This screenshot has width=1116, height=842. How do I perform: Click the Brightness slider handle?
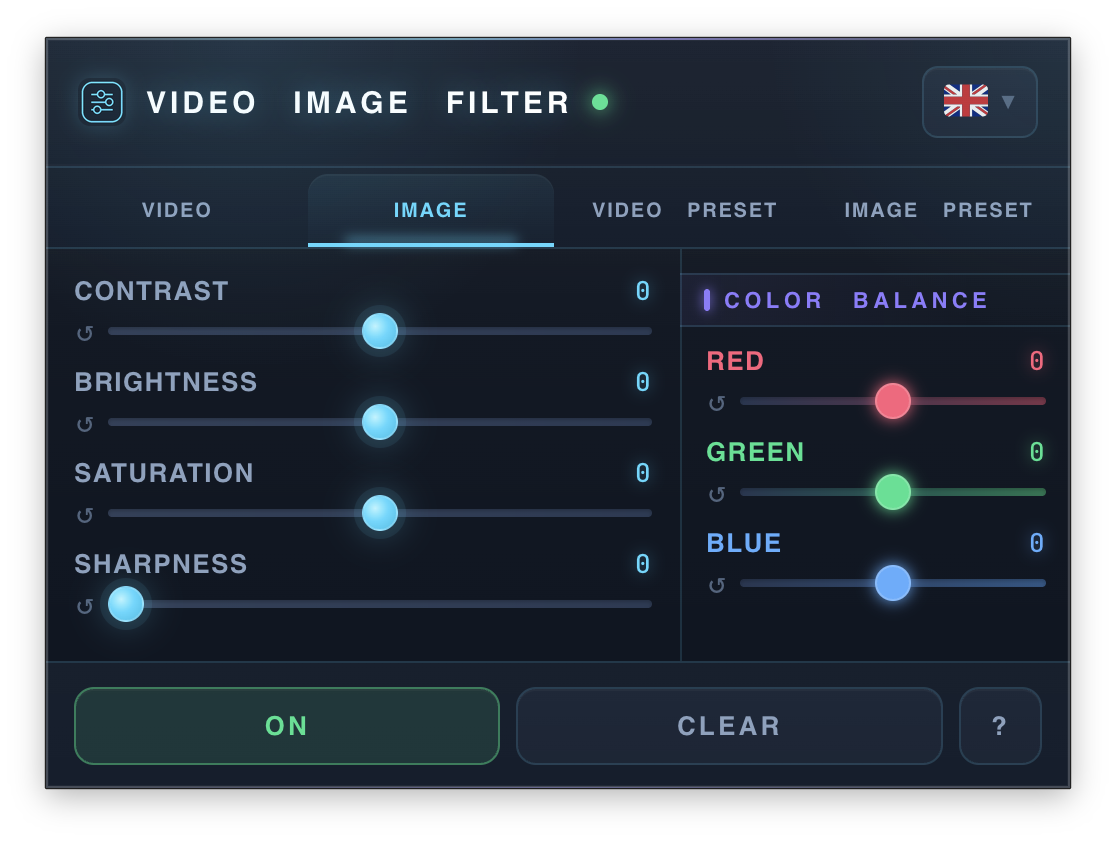point(380,422)
